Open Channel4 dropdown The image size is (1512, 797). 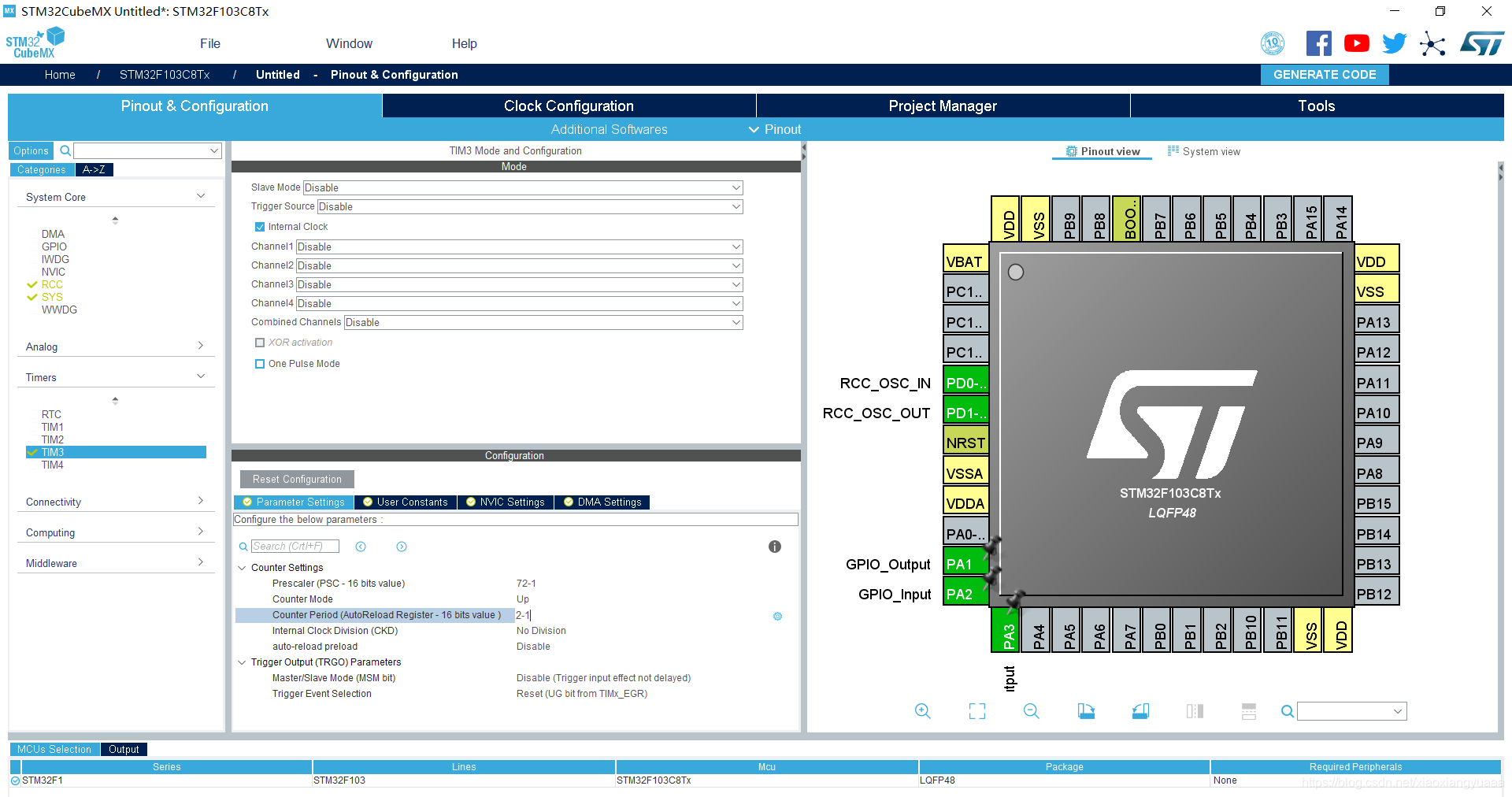519,303
